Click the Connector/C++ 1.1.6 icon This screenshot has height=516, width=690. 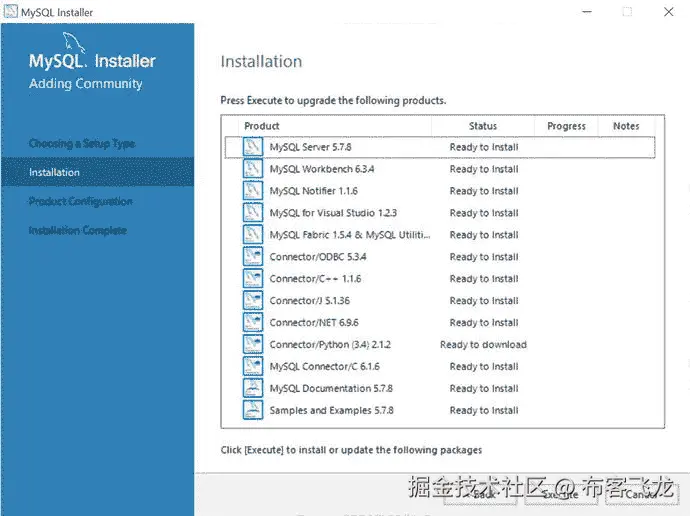pyautogui.click(x=253, y=278)
